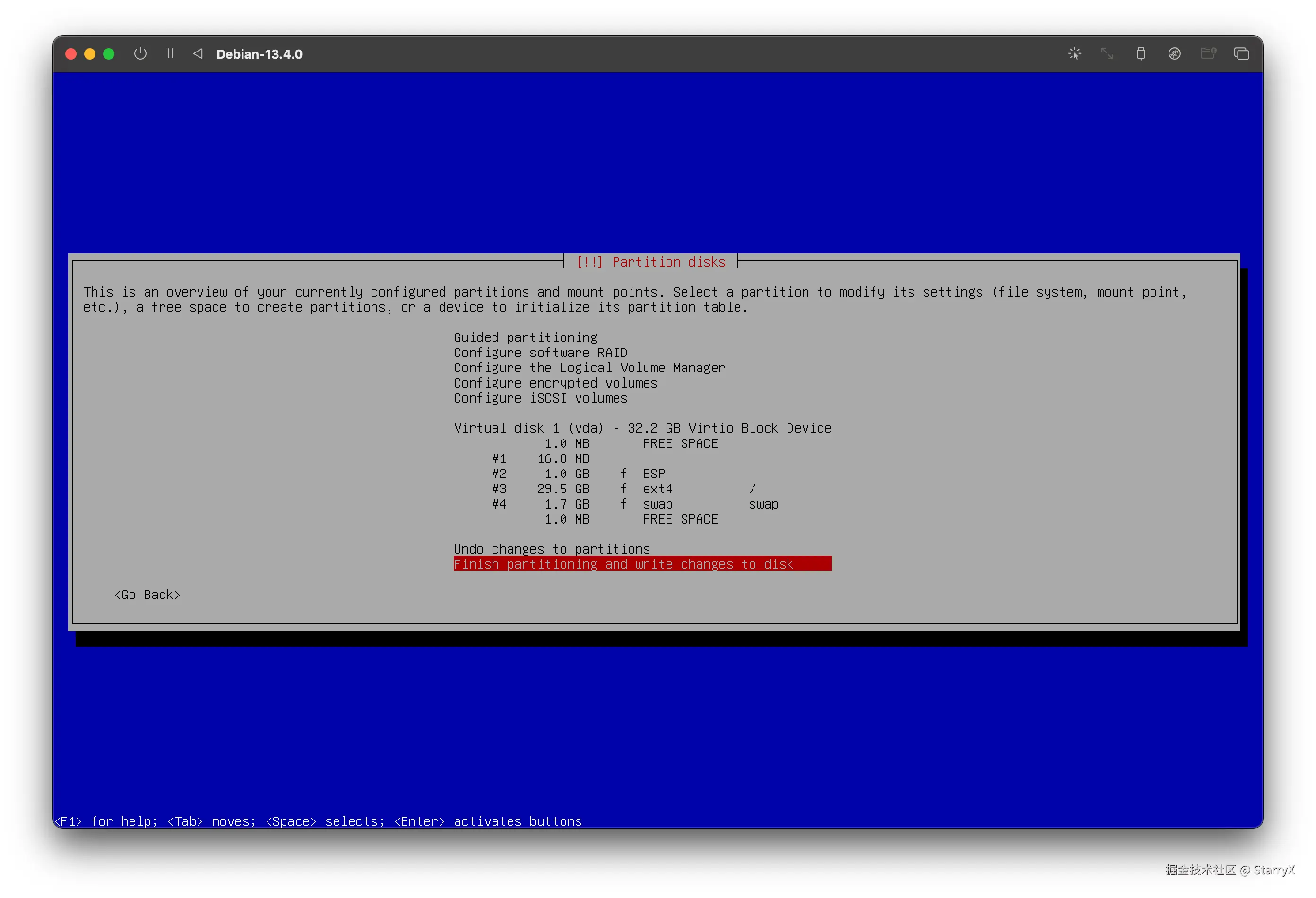Image resolution: width=1316 pixels, height=898 pixels.
Task: Select Virtual disk 1 (vda) device
Action: click(642, 429)
